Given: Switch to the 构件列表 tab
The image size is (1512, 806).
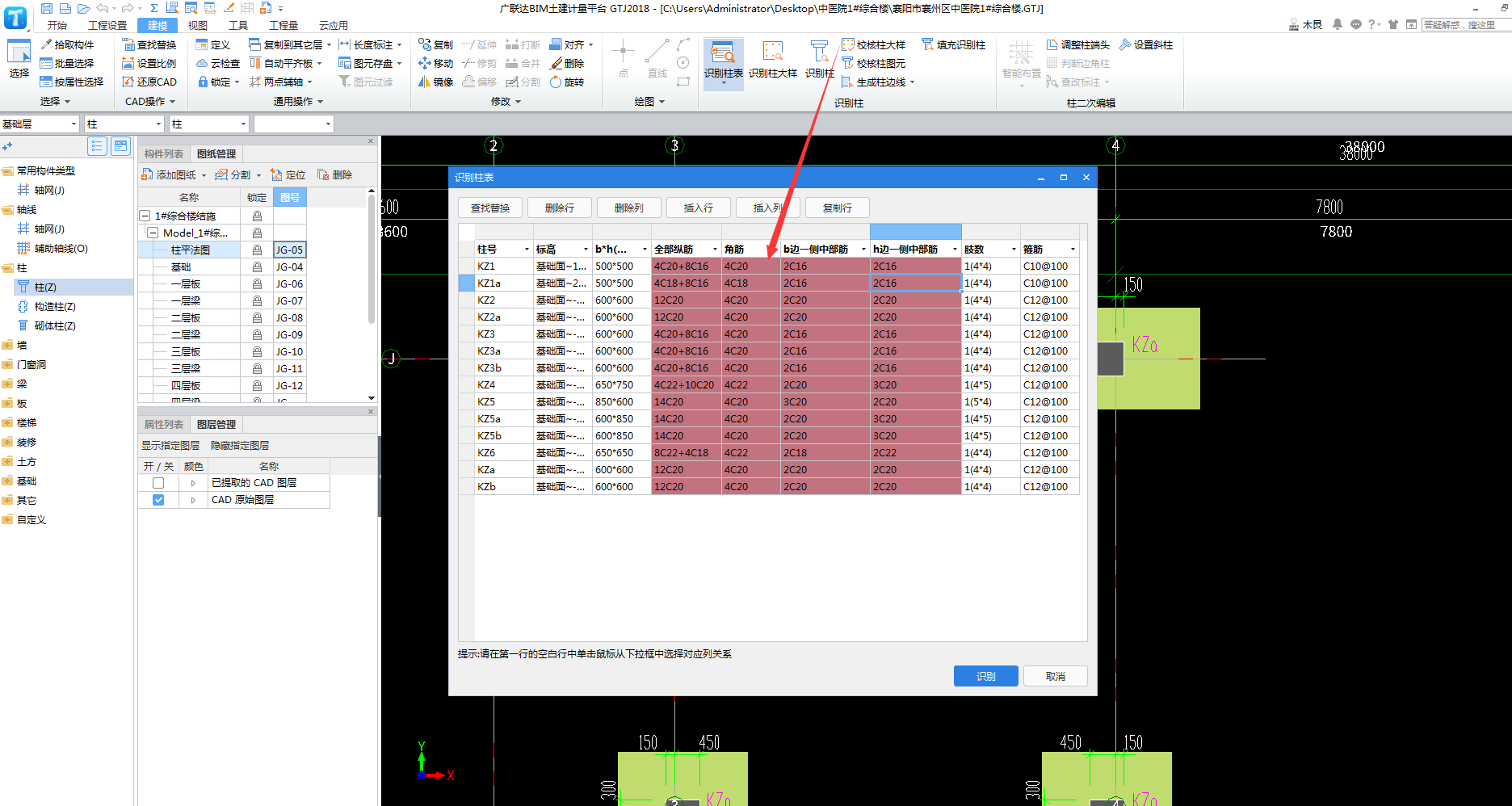Looking at the screenshot, I should tap(164, 154).
